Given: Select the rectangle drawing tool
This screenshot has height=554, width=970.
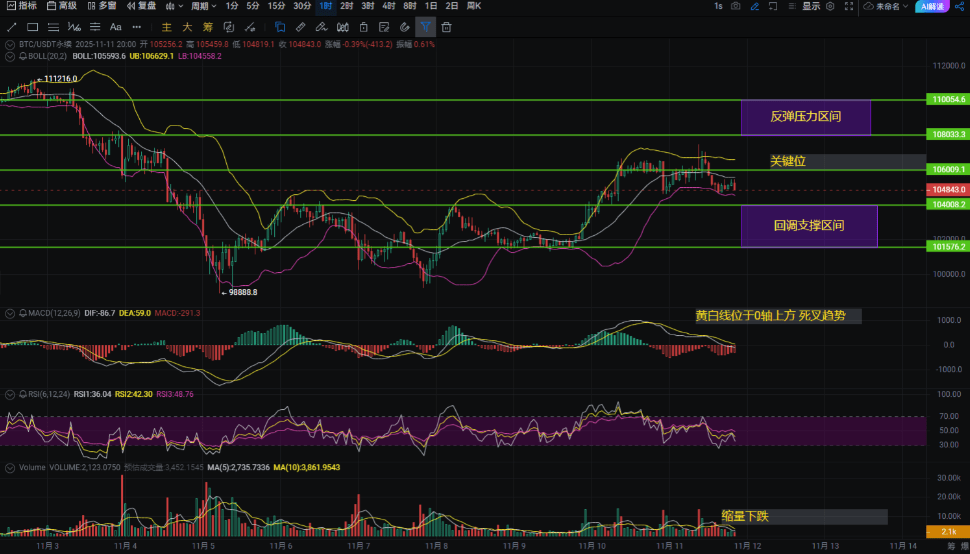Looking at the screenshot, I should tap(32, 27).
